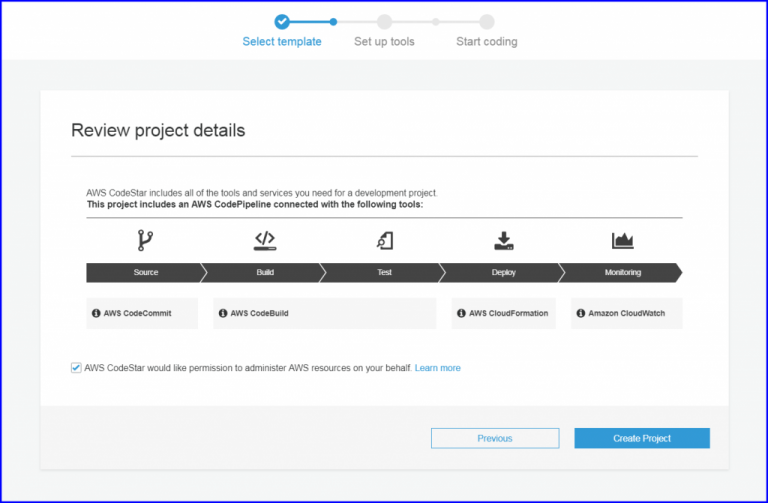Select the Deploy pipeline stage
This screenshot has width=768, height=503.
click(504, 272)
